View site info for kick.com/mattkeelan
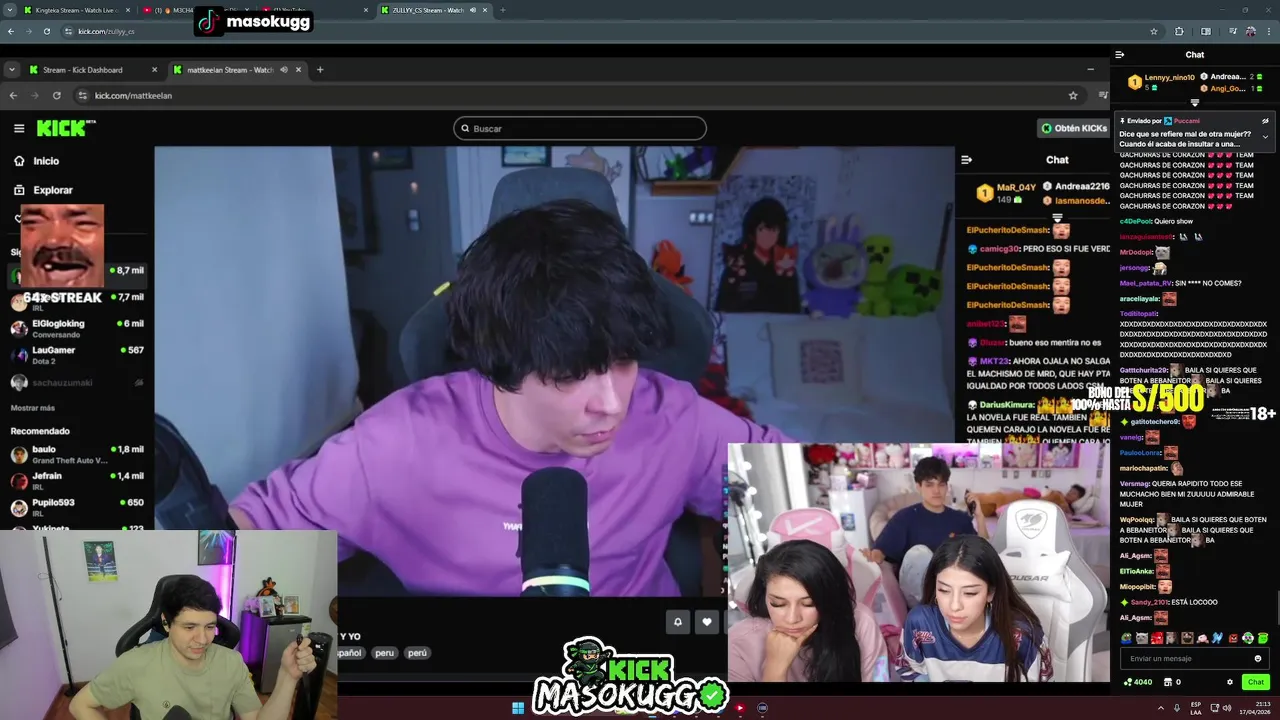This screenshot has height=720, width=1280. (x=82, y=96)
